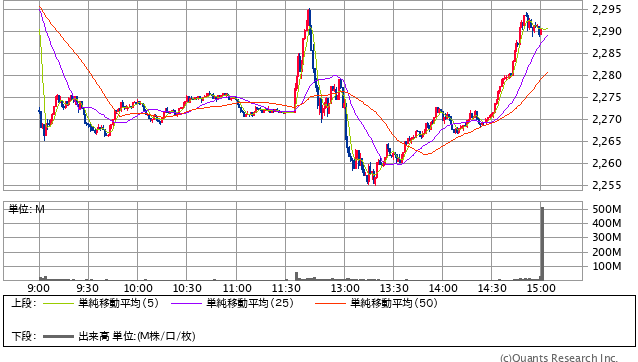Click the 2,260 price axis label
638x362 pixels.
(607, 163)
